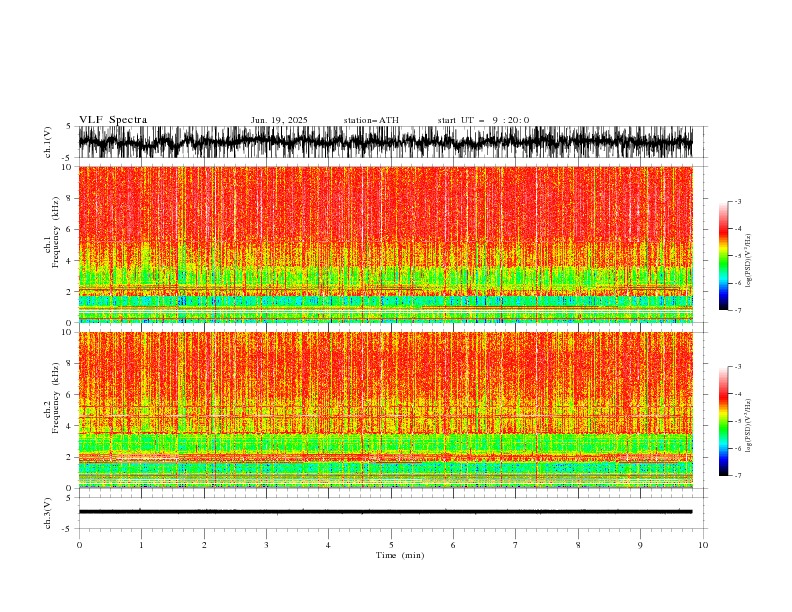The image size is (792, 612).
Task: Click the "8" frequency tick of ch.1 spectrogram
Action: point(70,198)
